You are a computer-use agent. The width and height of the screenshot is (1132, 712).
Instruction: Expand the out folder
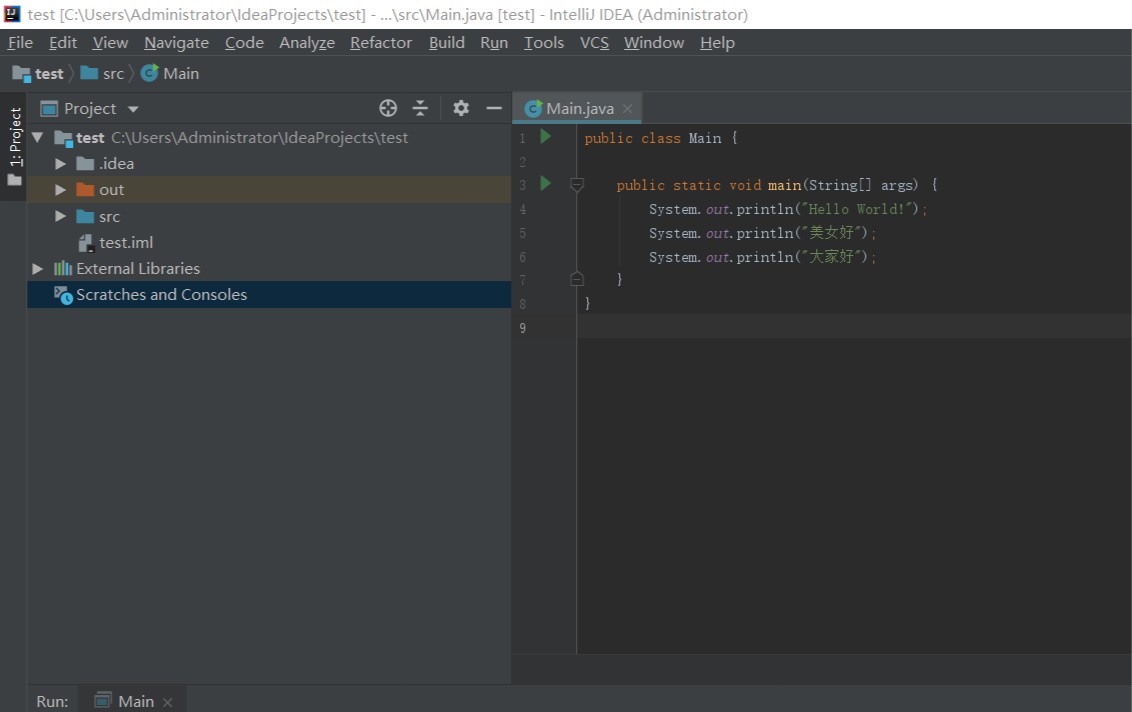pyautogui.click(x=61, y=190)
